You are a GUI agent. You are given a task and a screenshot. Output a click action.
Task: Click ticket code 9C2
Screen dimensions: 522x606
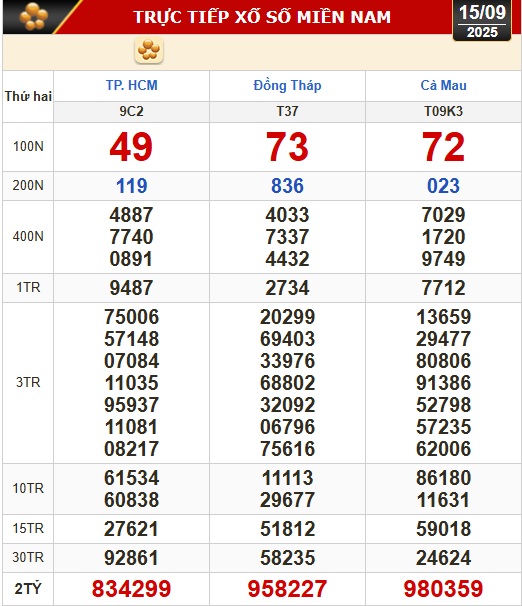tap(131, 112)
